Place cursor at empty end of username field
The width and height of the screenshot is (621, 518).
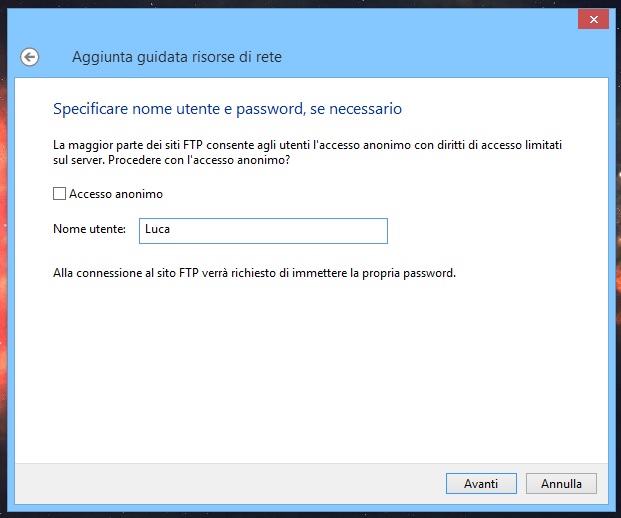pos(320,230)
